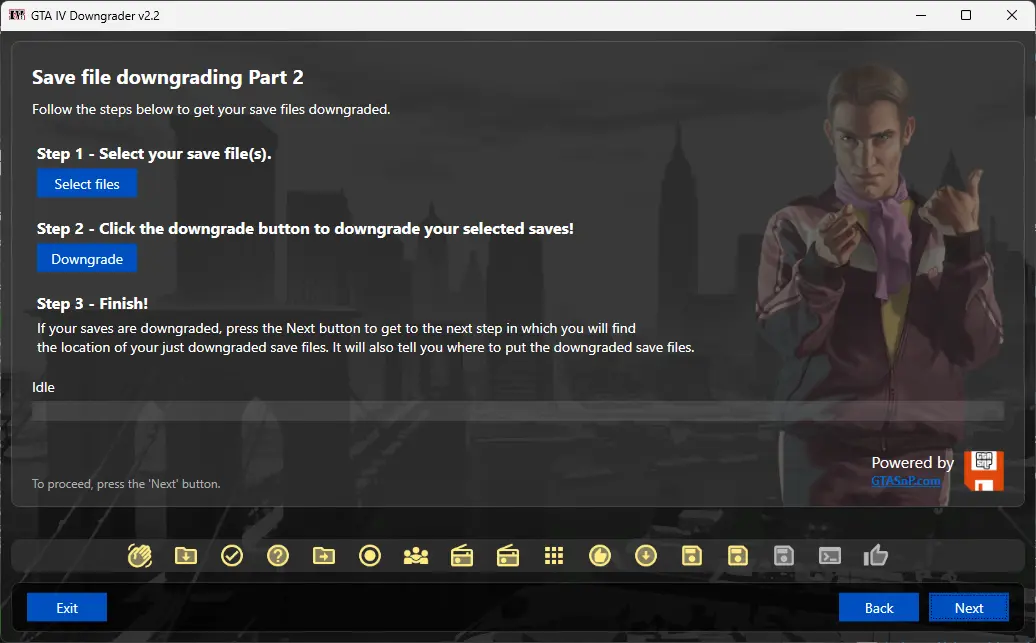
Task: Click the Select files button
Action: tap(87, 184)
